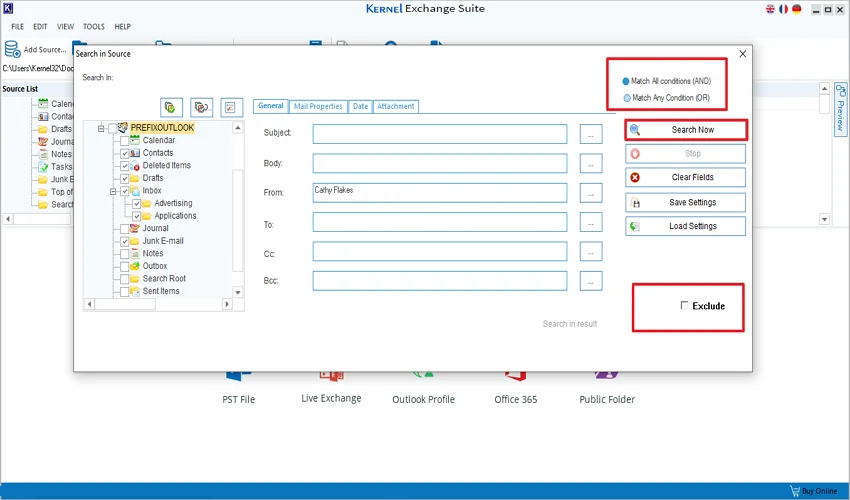Open the FILE menu
The height and width of the screenshot is (500, 850).
(x=17, y=27)
